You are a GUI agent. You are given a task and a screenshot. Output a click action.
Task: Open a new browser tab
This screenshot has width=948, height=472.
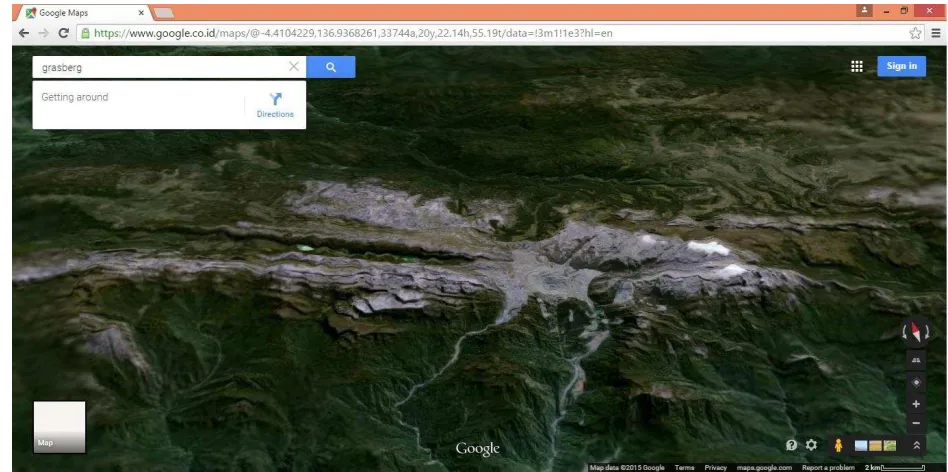(164, 13)
